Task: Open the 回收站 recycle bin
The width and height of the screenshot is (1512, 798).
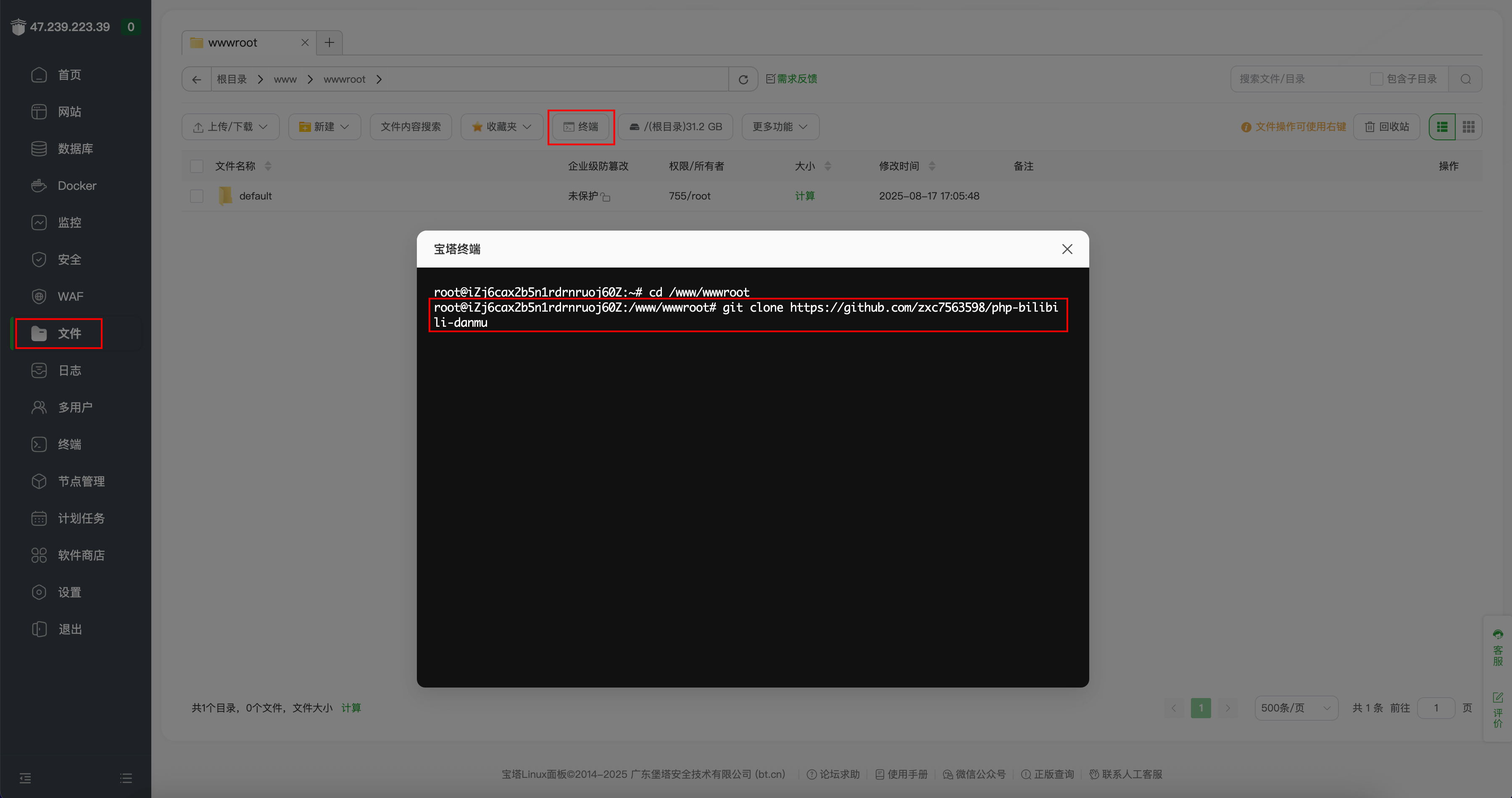Action: pos(1386,127)
